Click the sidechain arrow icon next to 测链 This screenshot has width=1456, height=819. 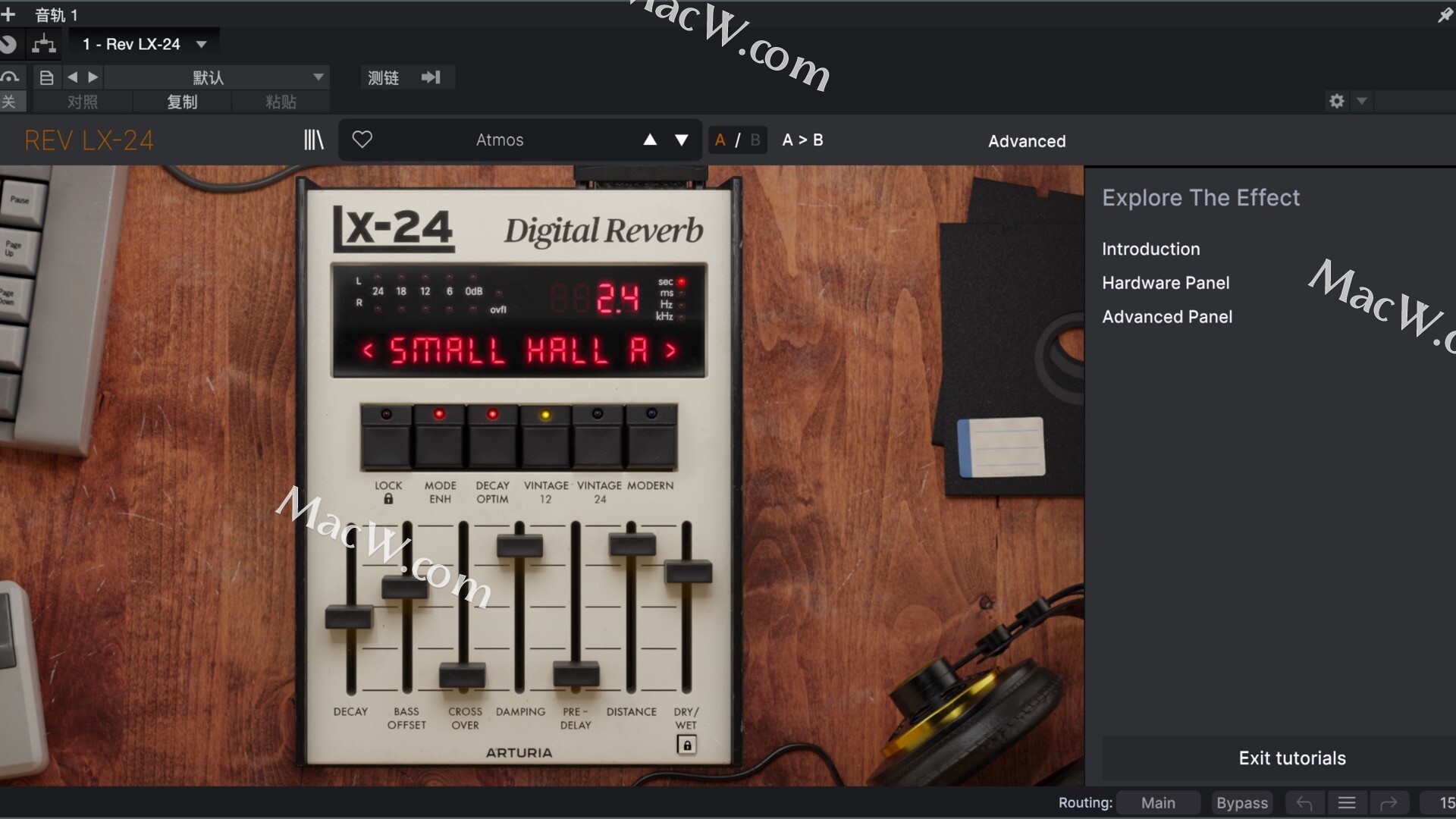click(x=431, y=77)
